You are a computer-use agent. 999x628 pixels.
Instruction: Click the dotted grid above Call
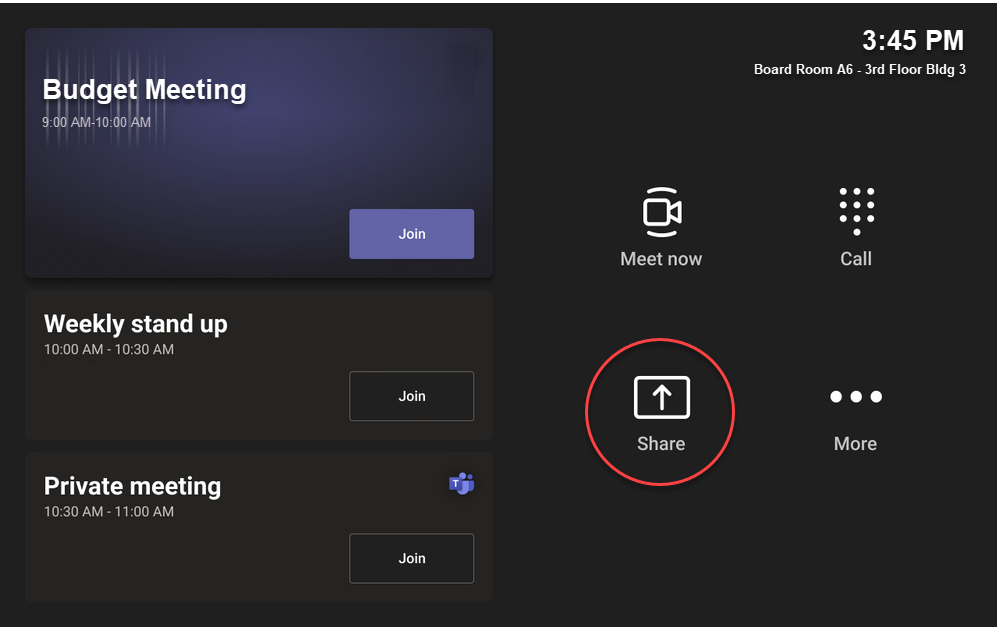[x=856, y=210]
